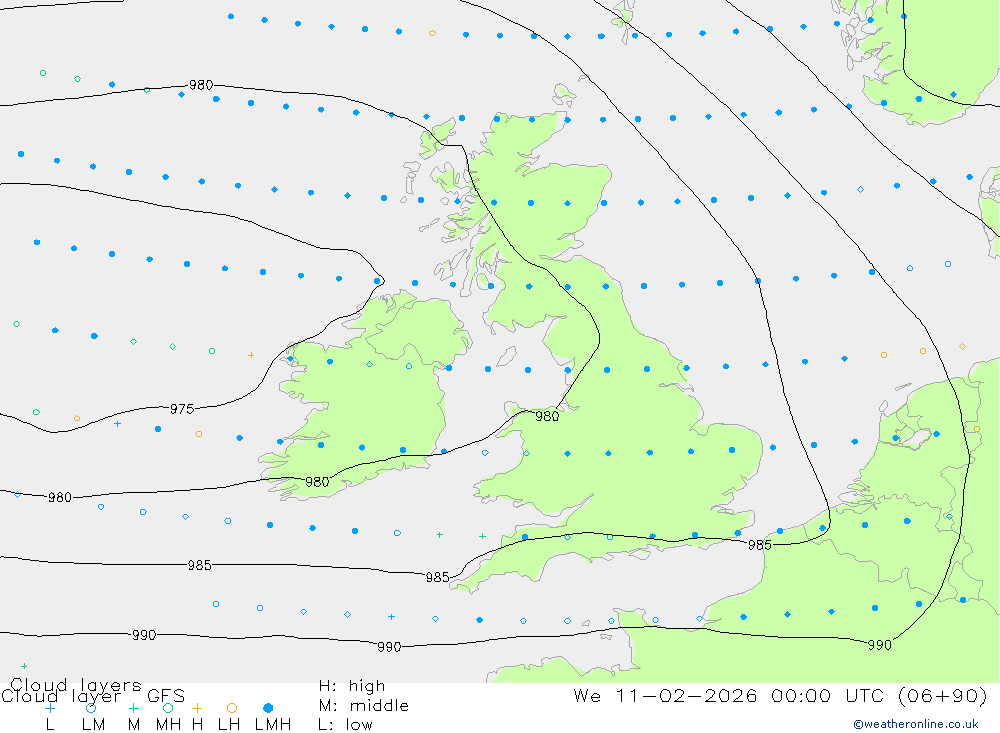Click the 975 isobar label
Image resolution: width=1000 pixels, height=733 pixels.
tap(182, 409)
